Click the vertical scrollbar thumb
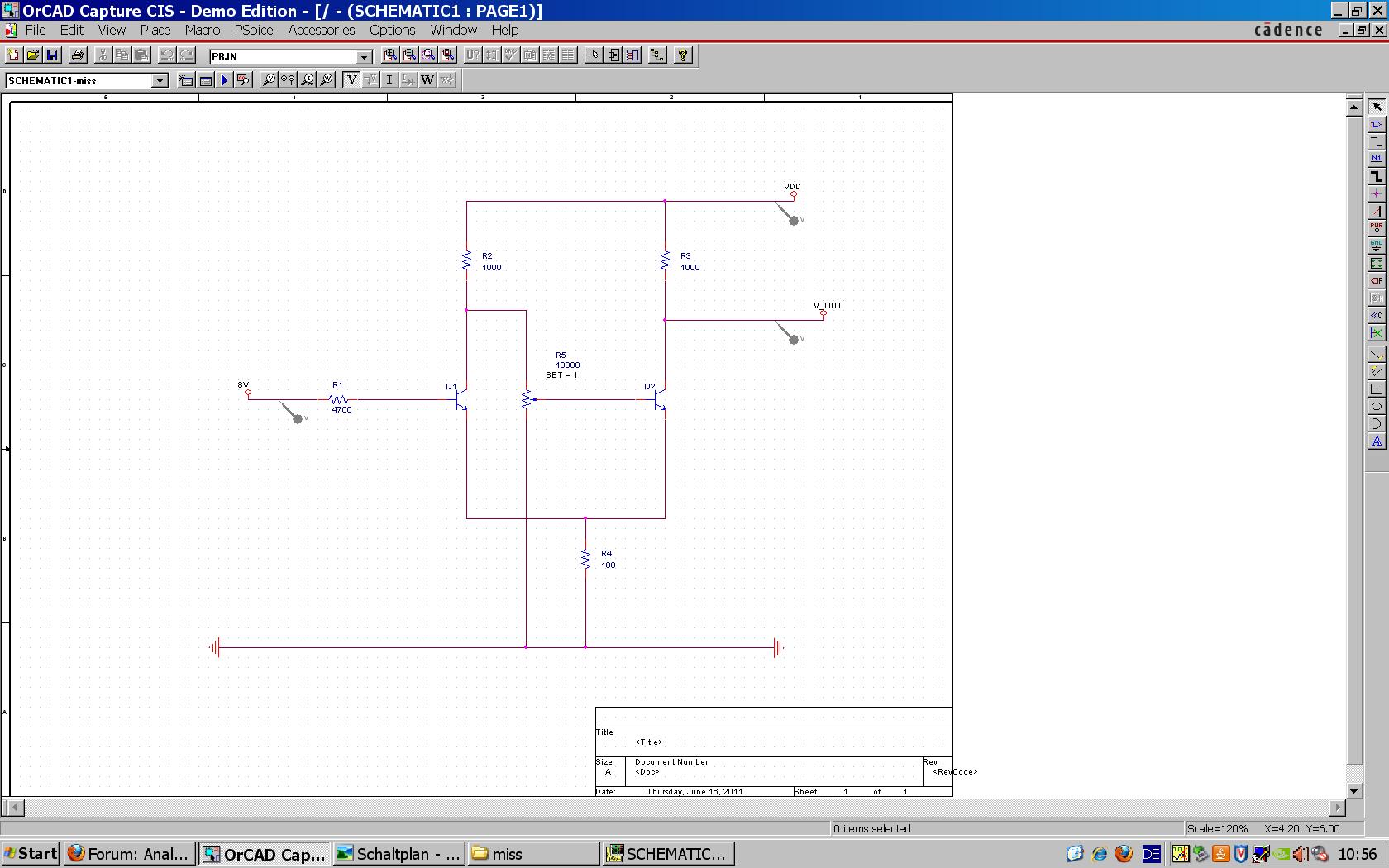The height and width of the screenshot is (868, 1389). click(x=1354, y=440)
